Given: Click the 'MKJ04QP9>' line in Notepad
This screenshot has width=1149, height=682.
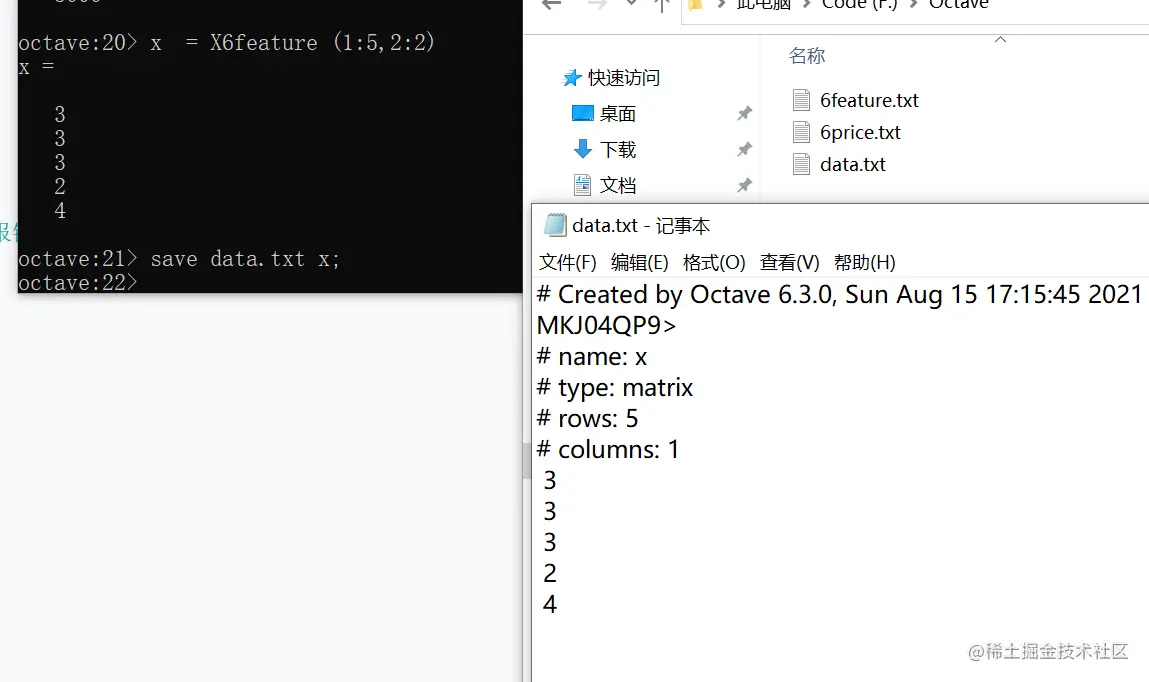Looking at the screenshot, I should [x=606, y=325].
